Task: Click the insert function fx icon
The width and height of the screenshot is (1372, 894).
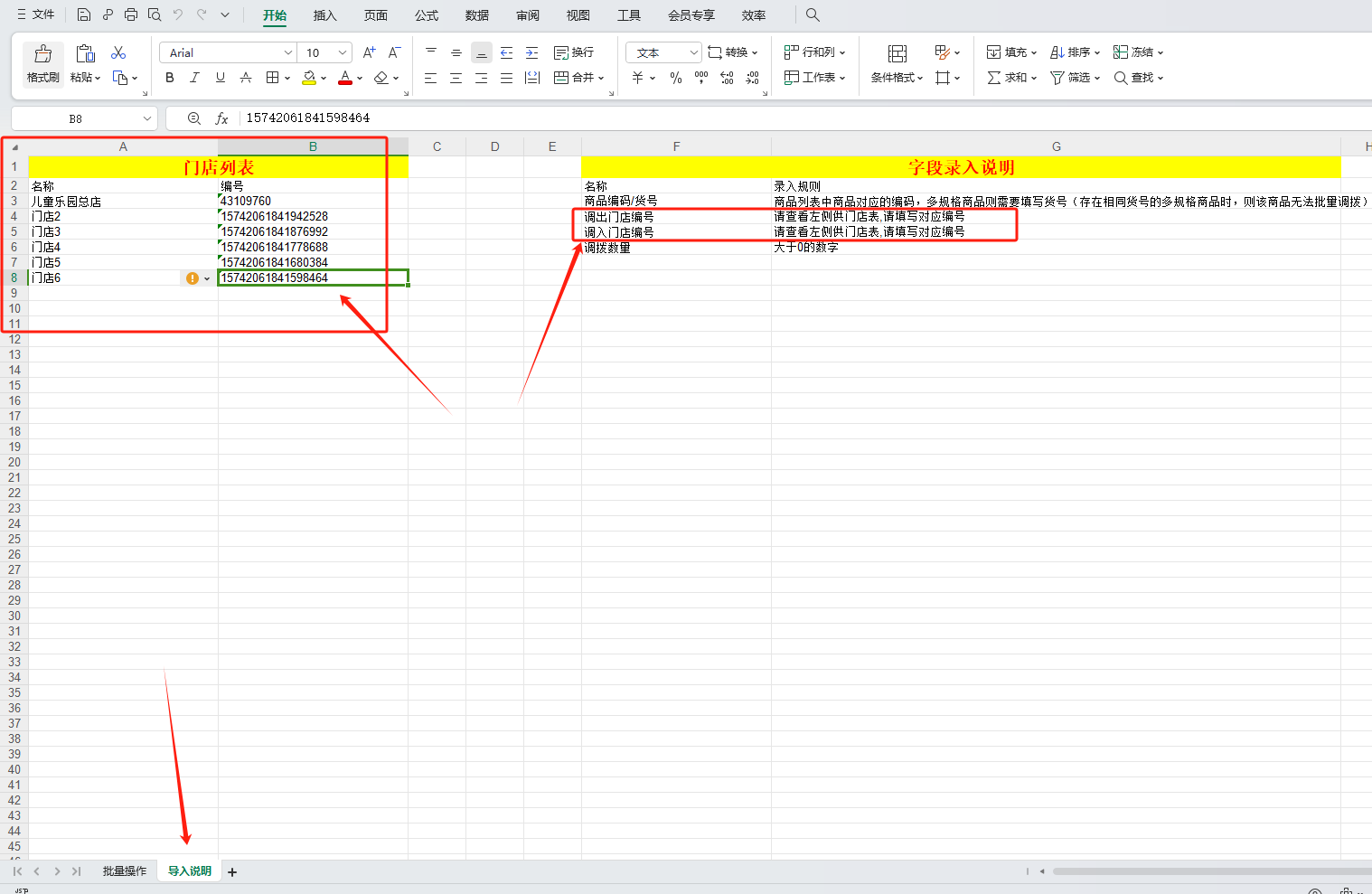Action: click(221, 118)
